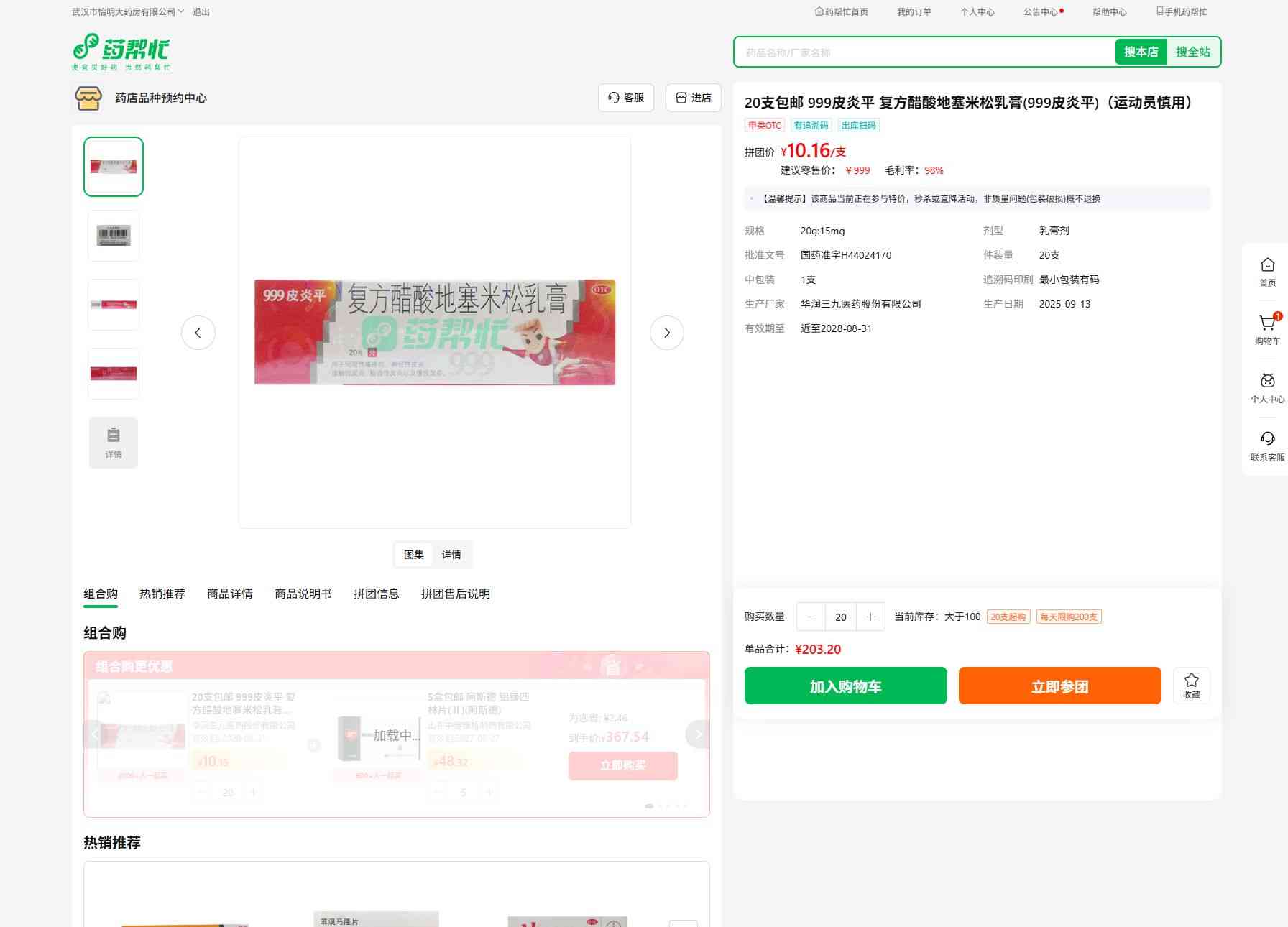This screenshot has height=927, width=1288.
Task: Show previous product image with left arrow
Action: coord(198,333)
